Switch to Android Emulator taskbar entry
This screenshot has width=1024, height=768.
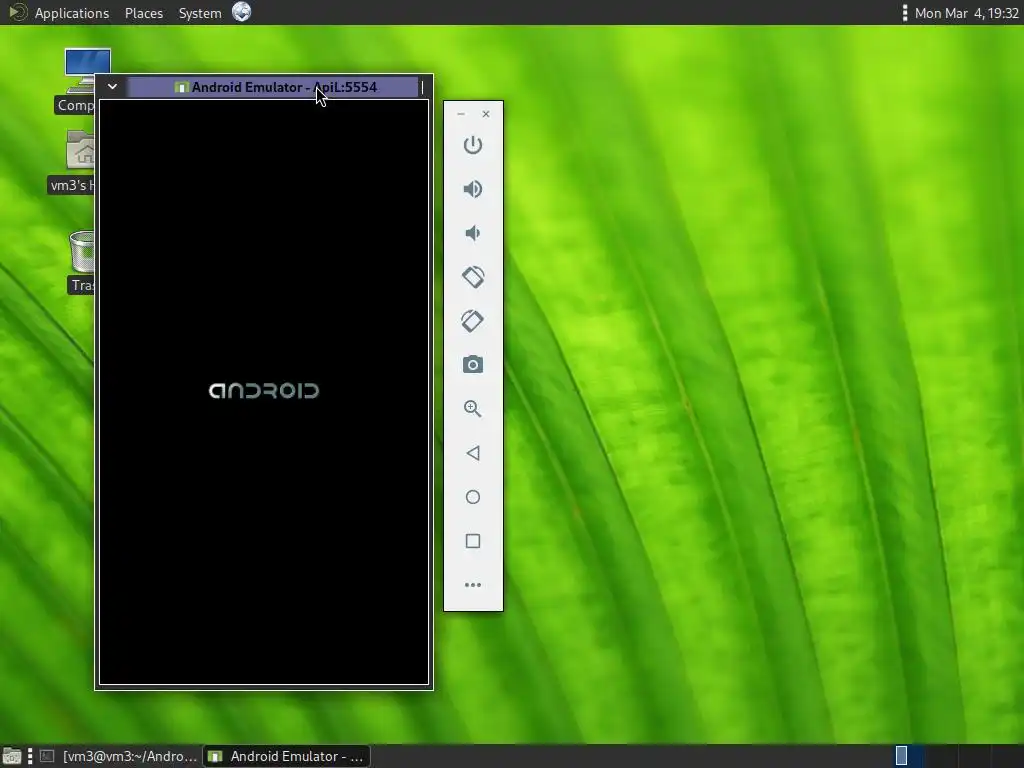(x=287, y=756)
